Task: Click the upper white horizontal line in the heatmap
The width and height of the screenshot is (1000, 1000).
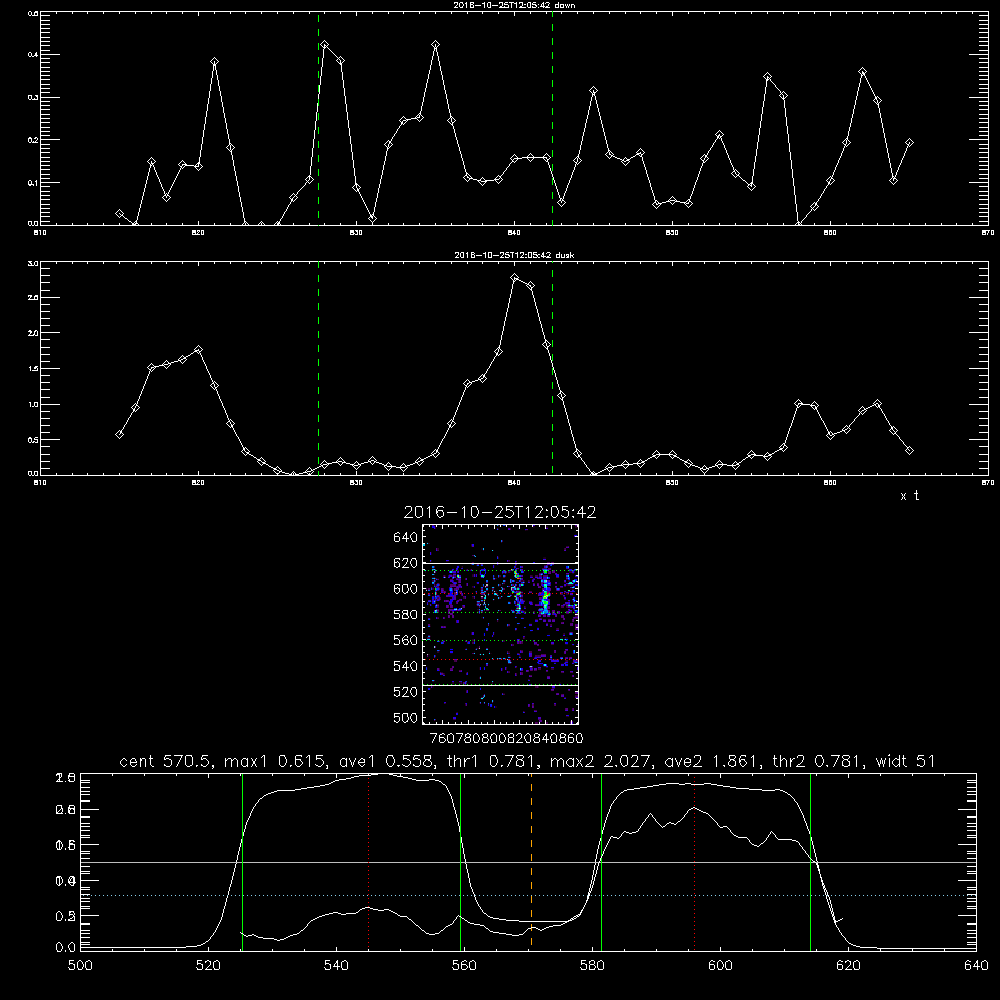Action: click(501, 563)
